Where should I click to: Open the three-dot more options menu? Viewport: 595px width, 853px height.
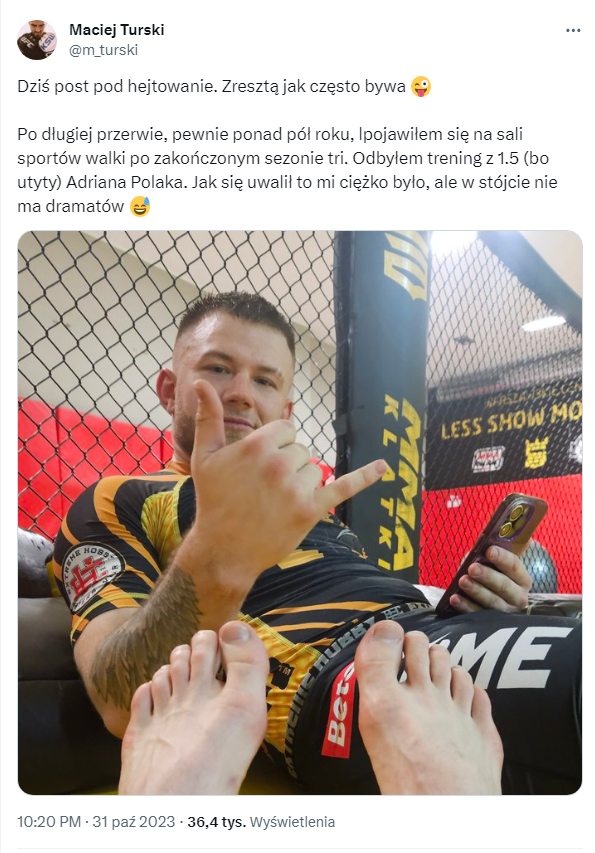click(573, 30)
